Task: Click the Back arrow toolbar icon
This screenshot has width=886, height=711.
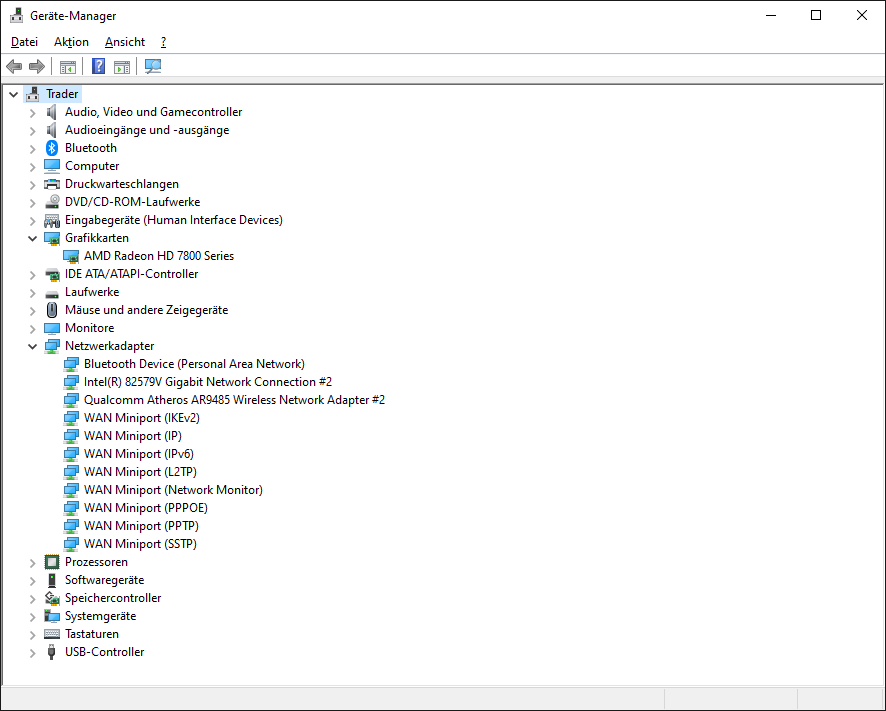Action: coord(14,67)
